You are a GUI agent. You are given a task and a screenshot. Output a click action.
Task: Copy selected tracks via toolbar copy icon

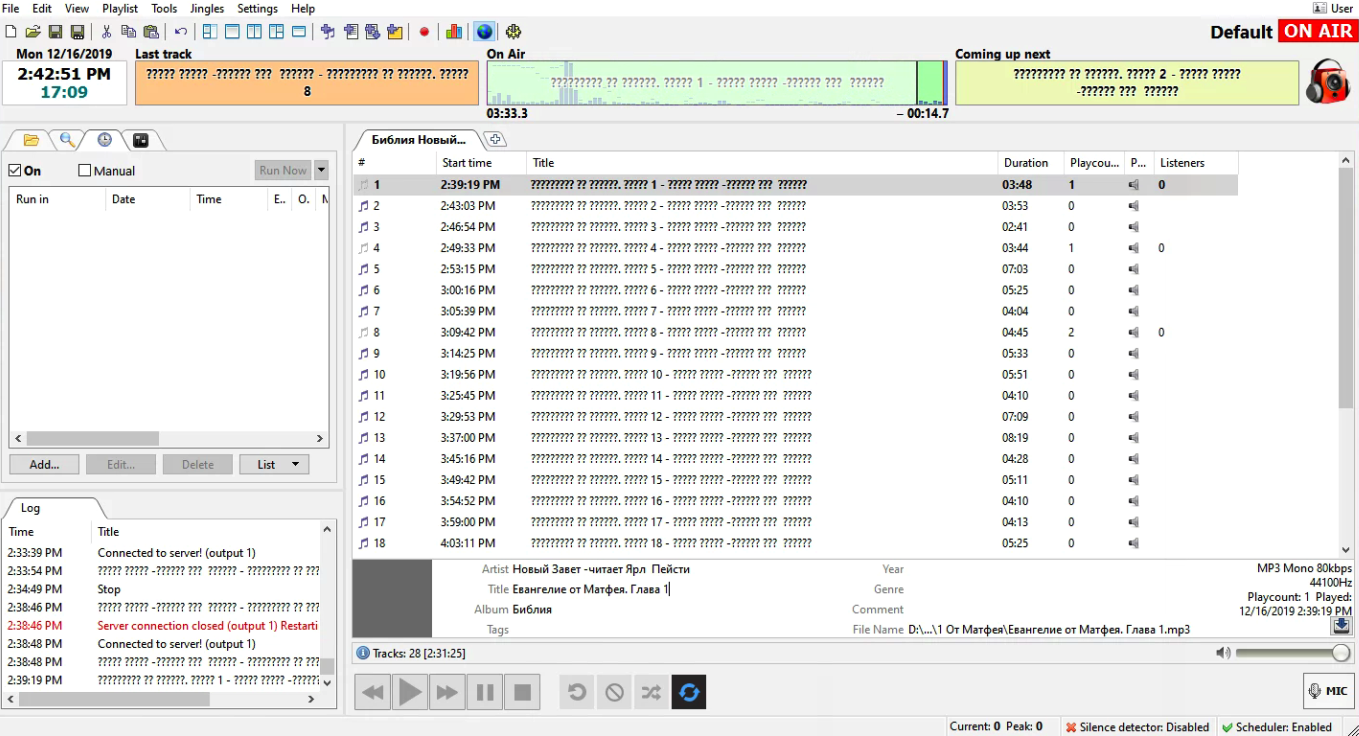(x=128, y=32)
